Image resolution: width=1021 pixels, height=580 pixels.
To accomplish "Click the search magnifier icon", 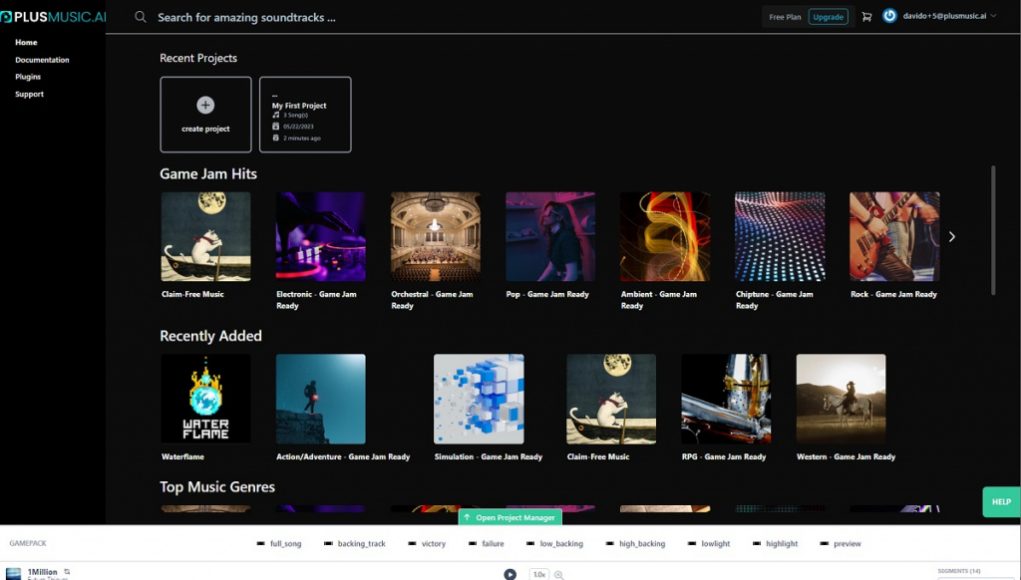I will pyautogui.click(x=140, y=17).
